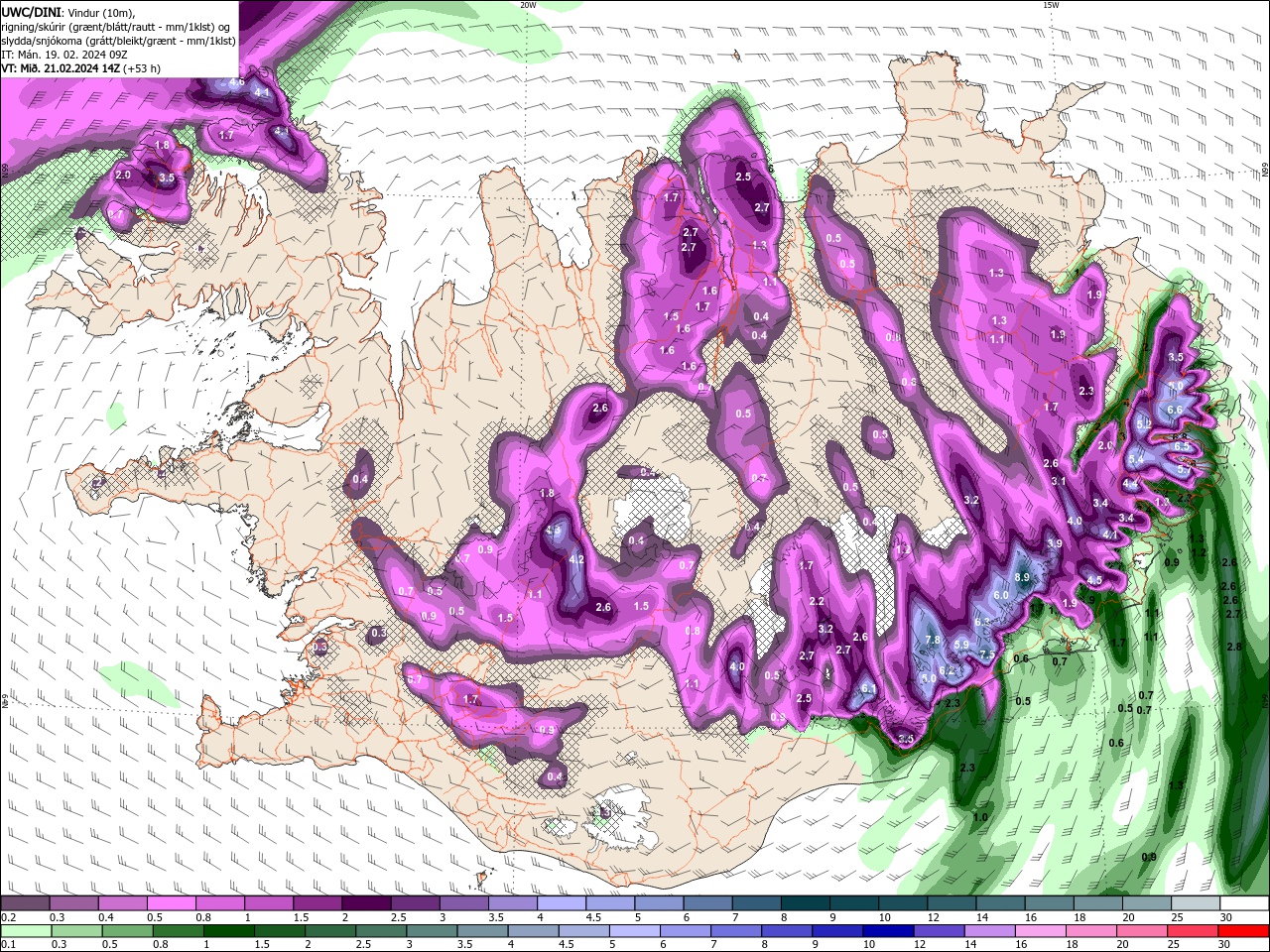
Task: Click the '(+53 h)' forecast offset
Action: pyautogui.click(x=143, y=68)
